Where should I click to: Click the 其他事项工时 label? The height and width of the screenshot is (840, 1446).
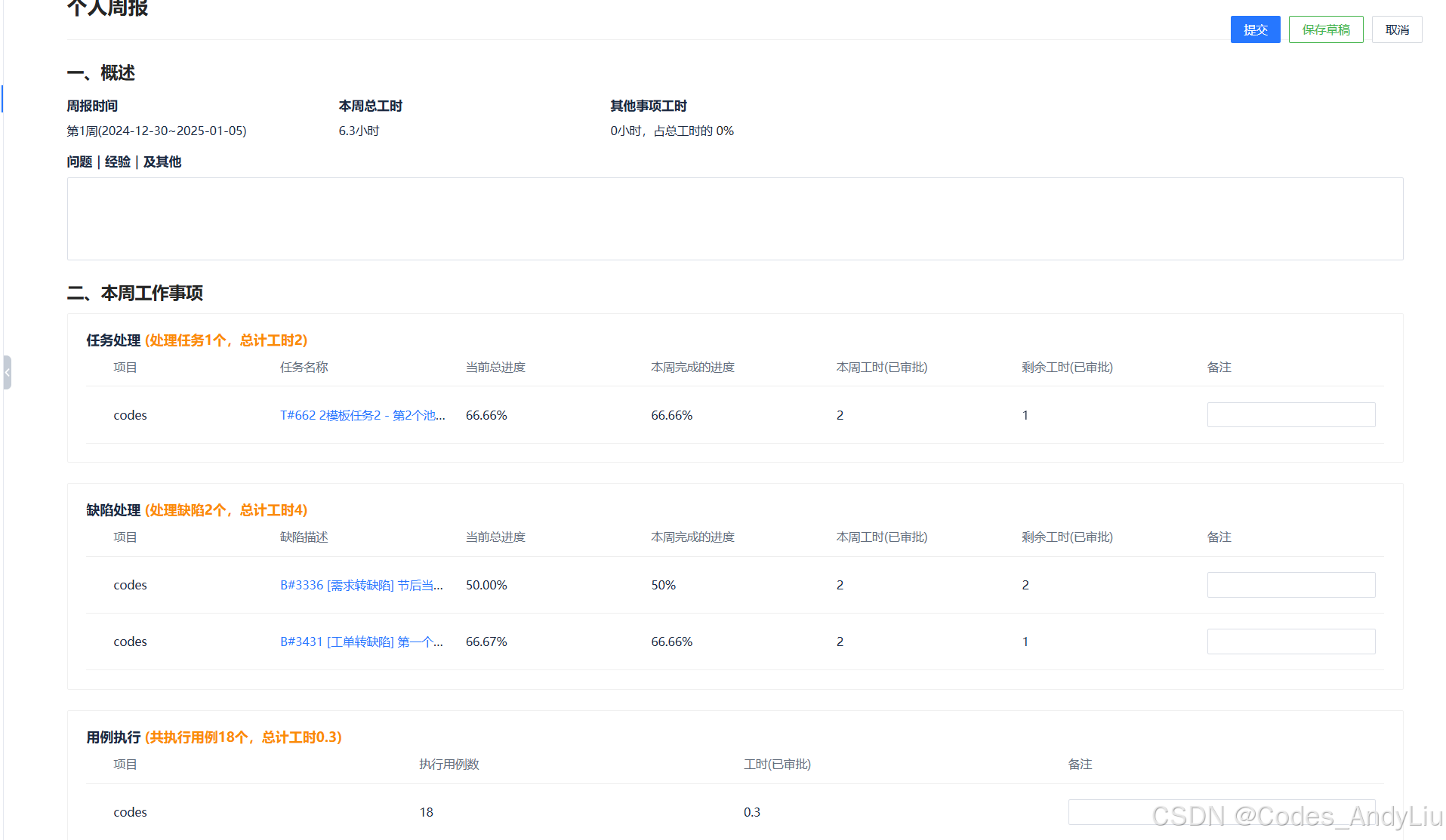[648, 106]
